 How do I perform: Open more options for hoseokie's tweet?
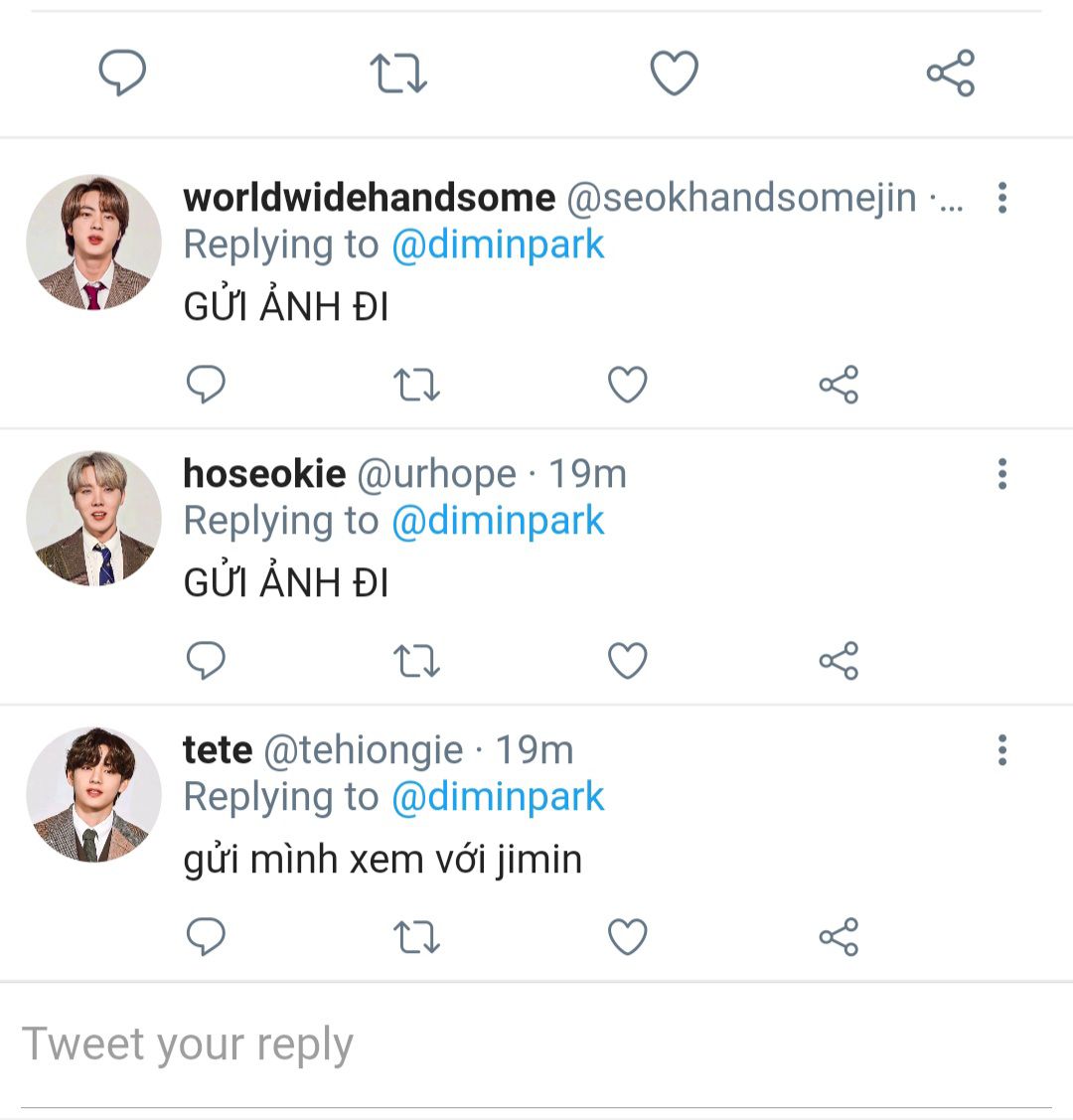coord(1002,474)
